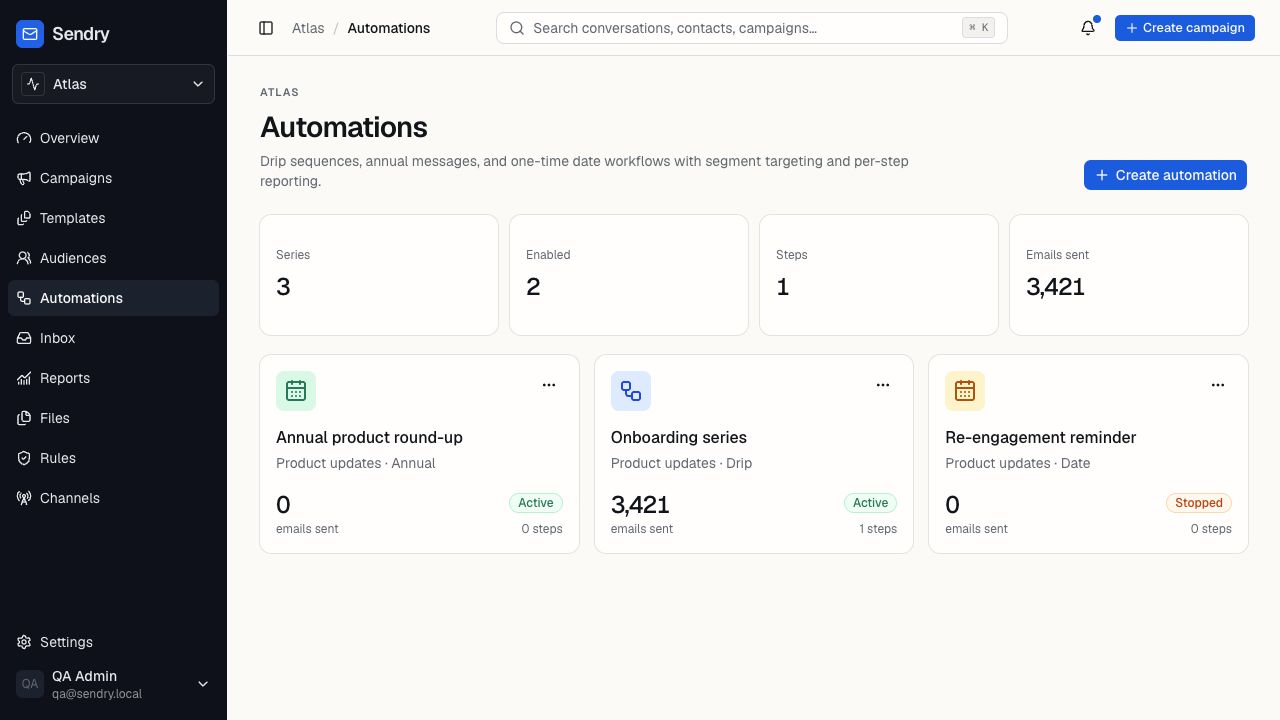Screen dimensions: 1280x720
Task: Open notifications bell
Action: tap(1088, 28)
